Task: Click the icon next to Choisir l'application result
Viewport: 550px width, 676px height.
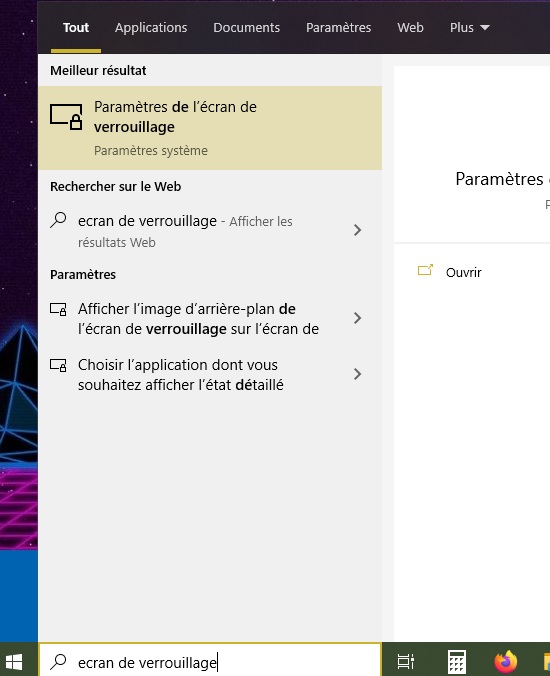Action: 58,365
